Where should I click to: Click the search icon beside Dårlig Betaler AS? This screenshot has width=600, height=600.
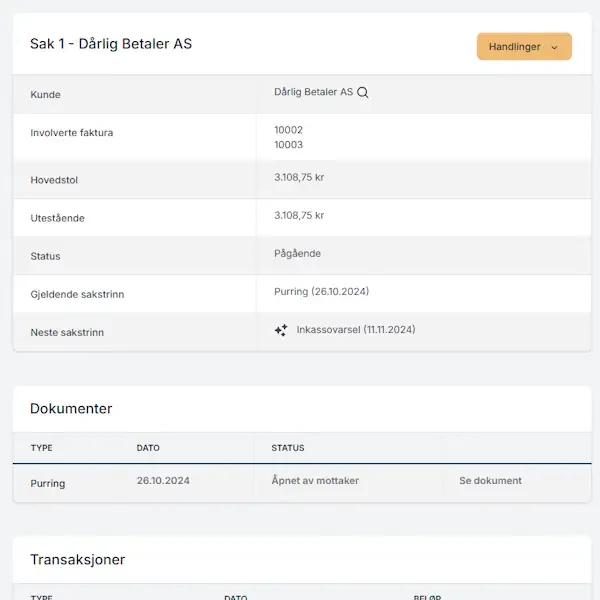(x=363, y=92)
